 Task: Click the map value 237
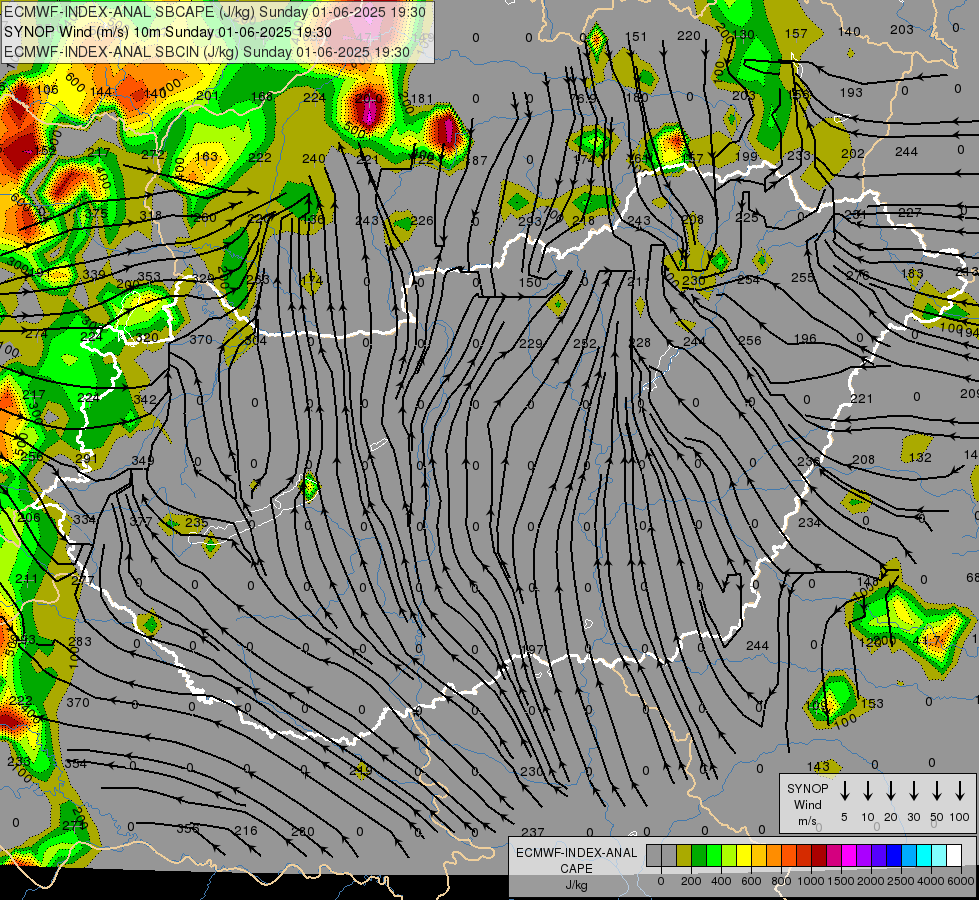point(533,832)
